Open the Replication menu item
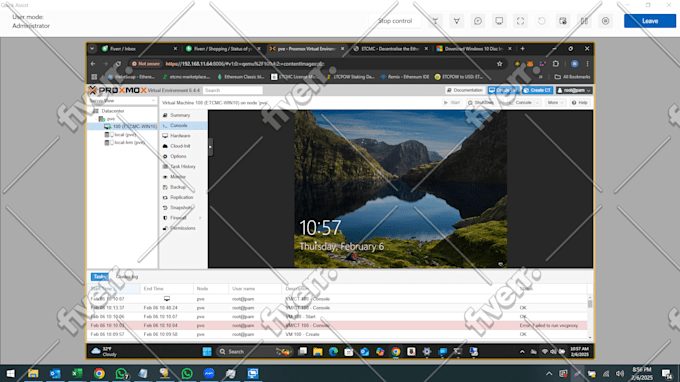The image size is (680, 382). 181,197
